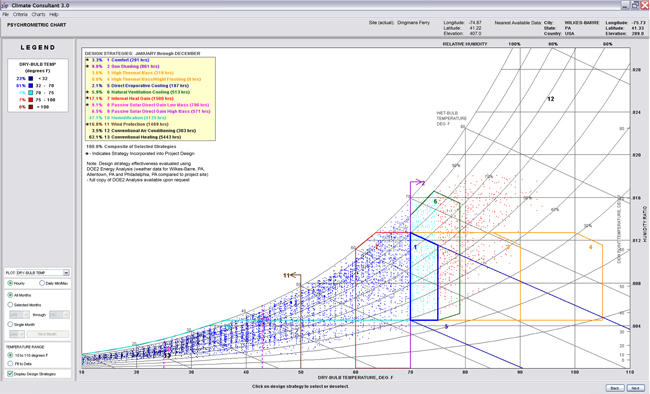
Task: Click the Back button at bottom right
Action: [615, 388]
